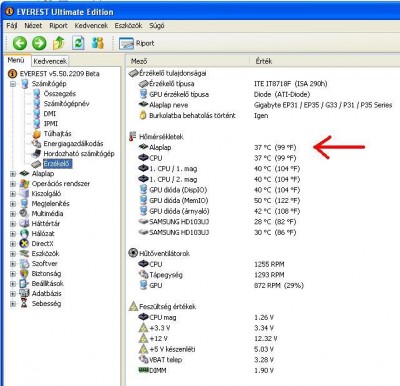Click the Biztonság shield icon

[x=24, y=274]
